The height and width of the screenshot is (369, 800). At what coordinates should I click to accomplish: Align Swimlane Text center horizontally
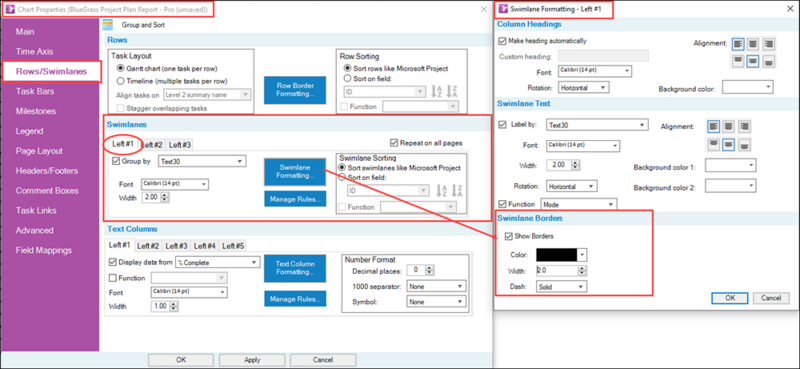click(729, 126)
